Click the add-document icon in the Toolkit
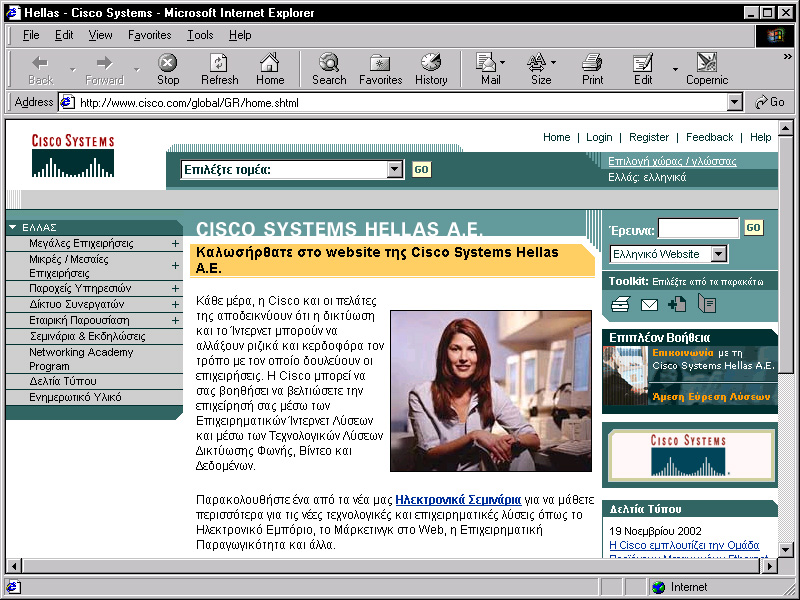This screenshot has width=800, height=600. pos(677,305)
